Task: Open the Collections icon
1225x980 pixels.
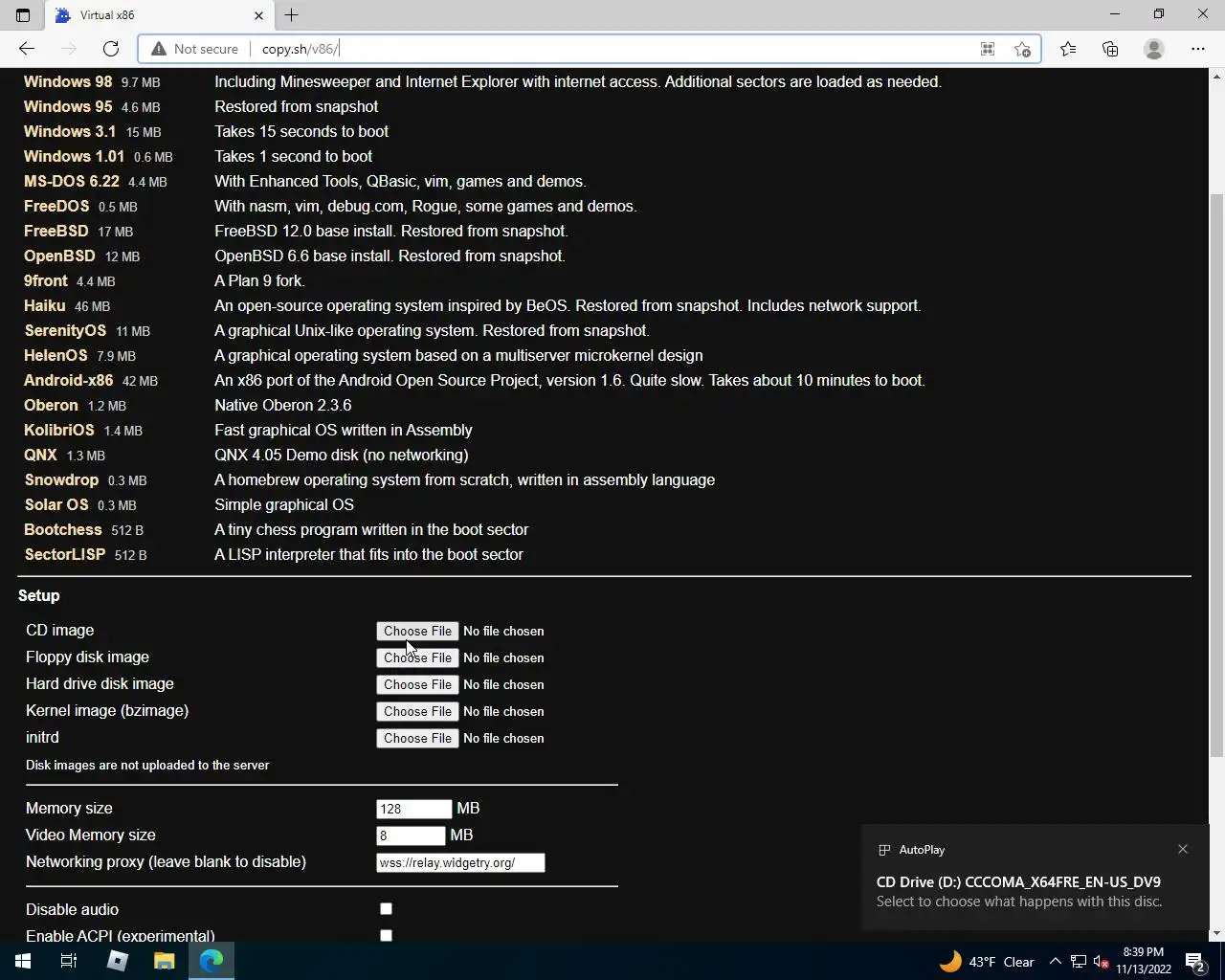Action: tap(1110, 49)
